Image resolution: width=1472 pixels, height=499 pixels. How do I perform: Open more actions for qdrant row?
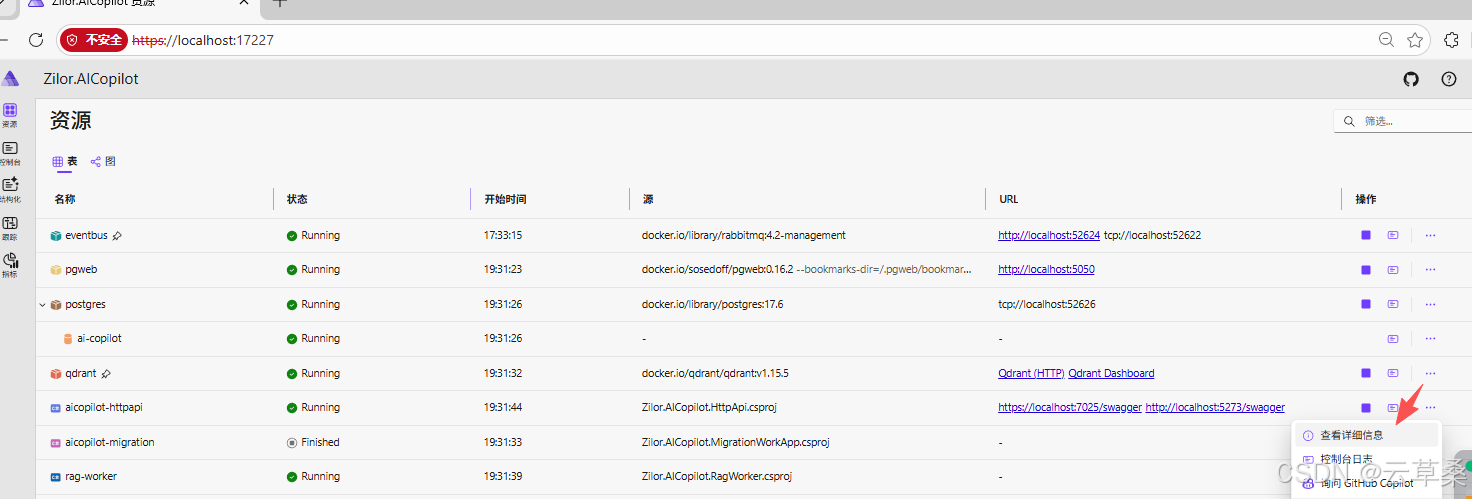coord(1430,373)
